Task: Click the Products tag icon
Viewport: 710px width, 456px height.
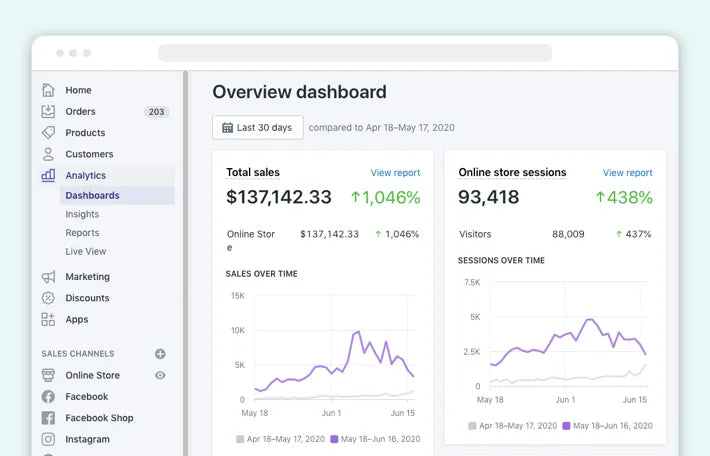Action: pos(48,133)
